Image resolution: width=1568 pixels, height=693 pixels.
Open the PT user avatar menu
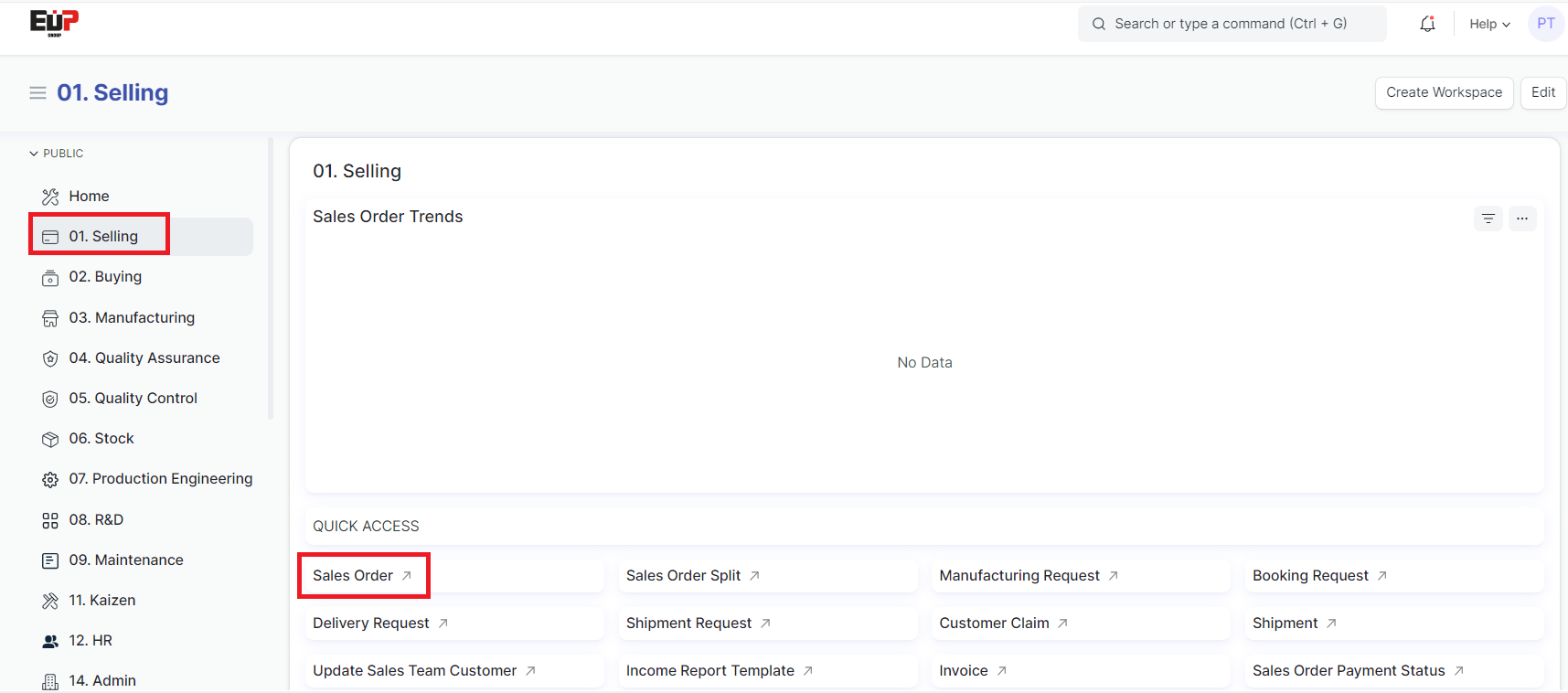click(1545, 24)
